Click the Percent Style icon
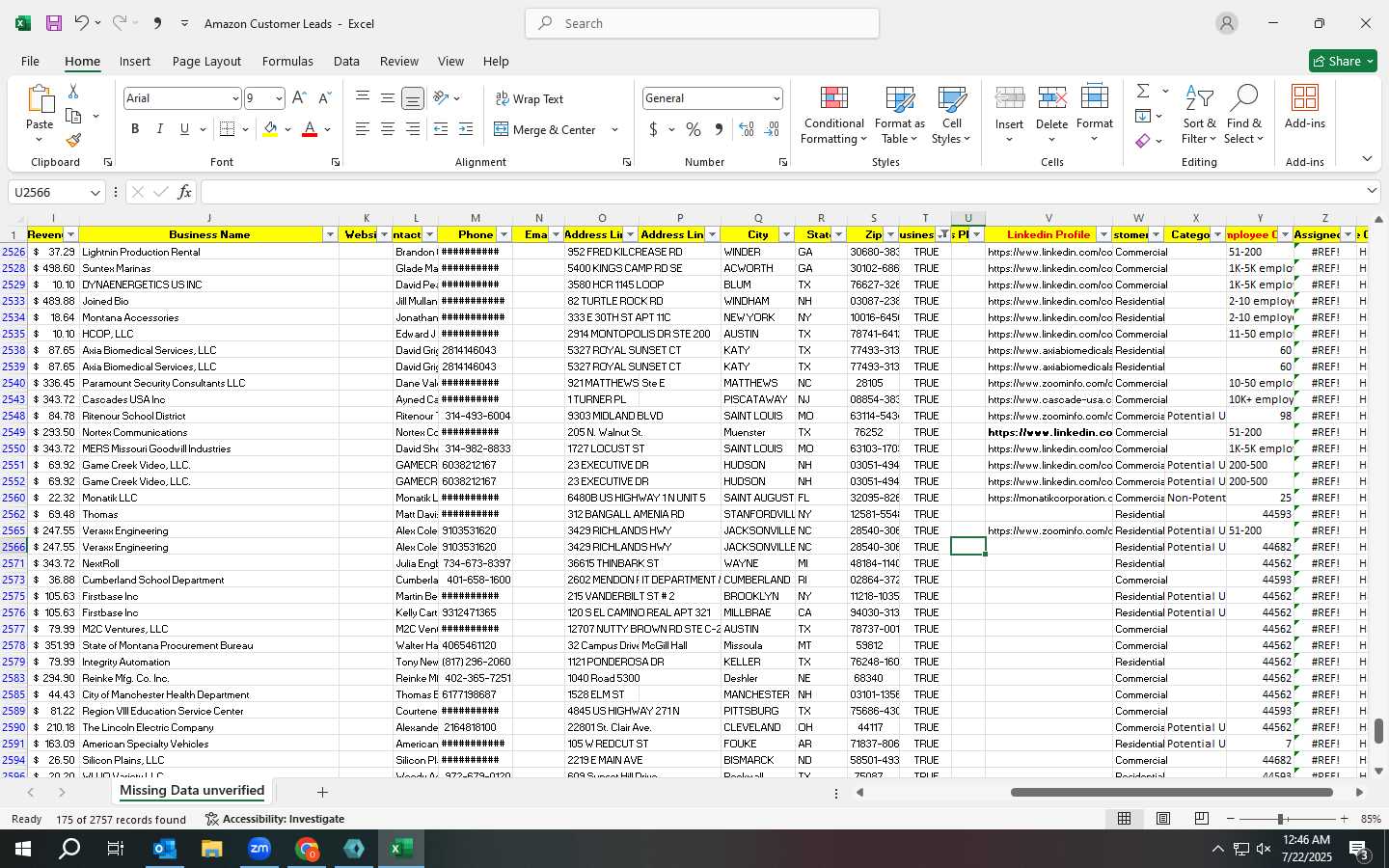The height and width of the screenshot is (868, 1389). 694,129
